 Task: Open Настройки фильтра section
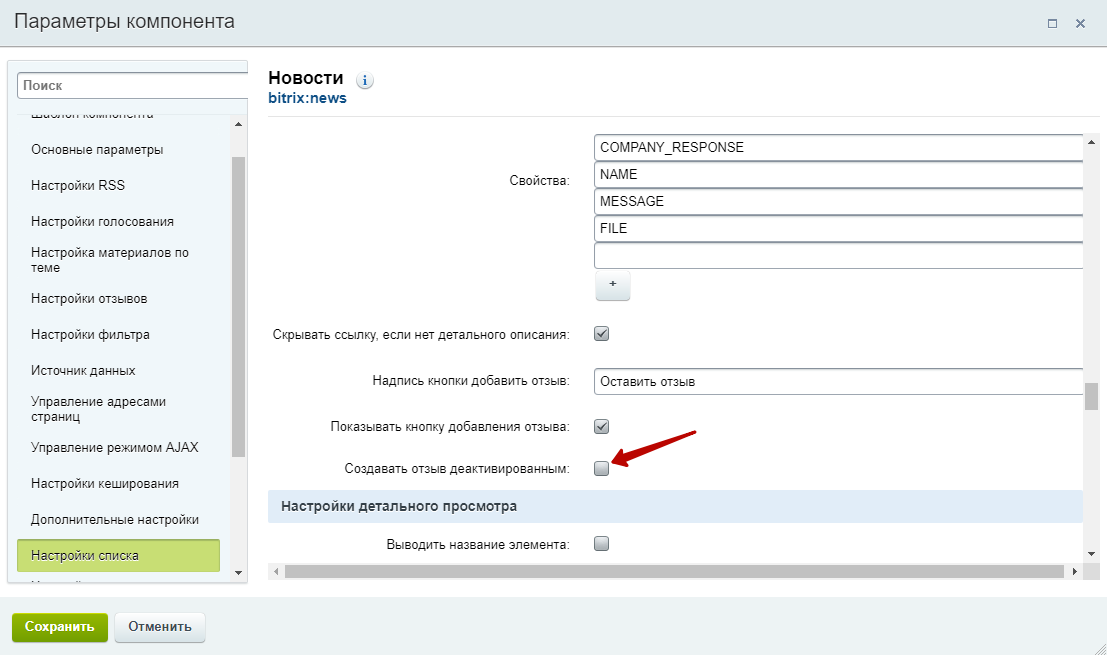pyautogui.click(x=90, y=335)
